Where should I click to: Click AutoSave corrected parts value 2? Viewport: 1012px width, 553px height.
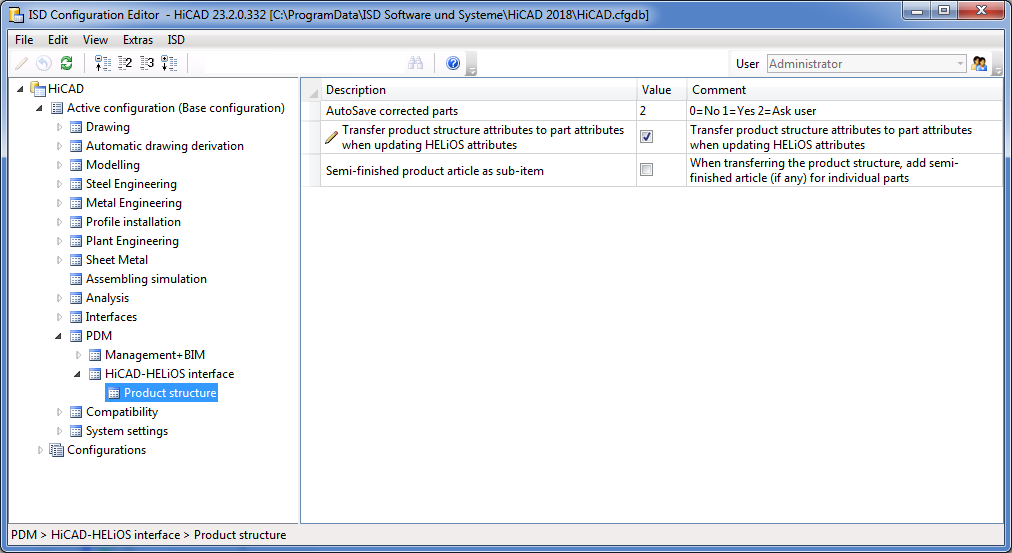(x=661, y=111)
